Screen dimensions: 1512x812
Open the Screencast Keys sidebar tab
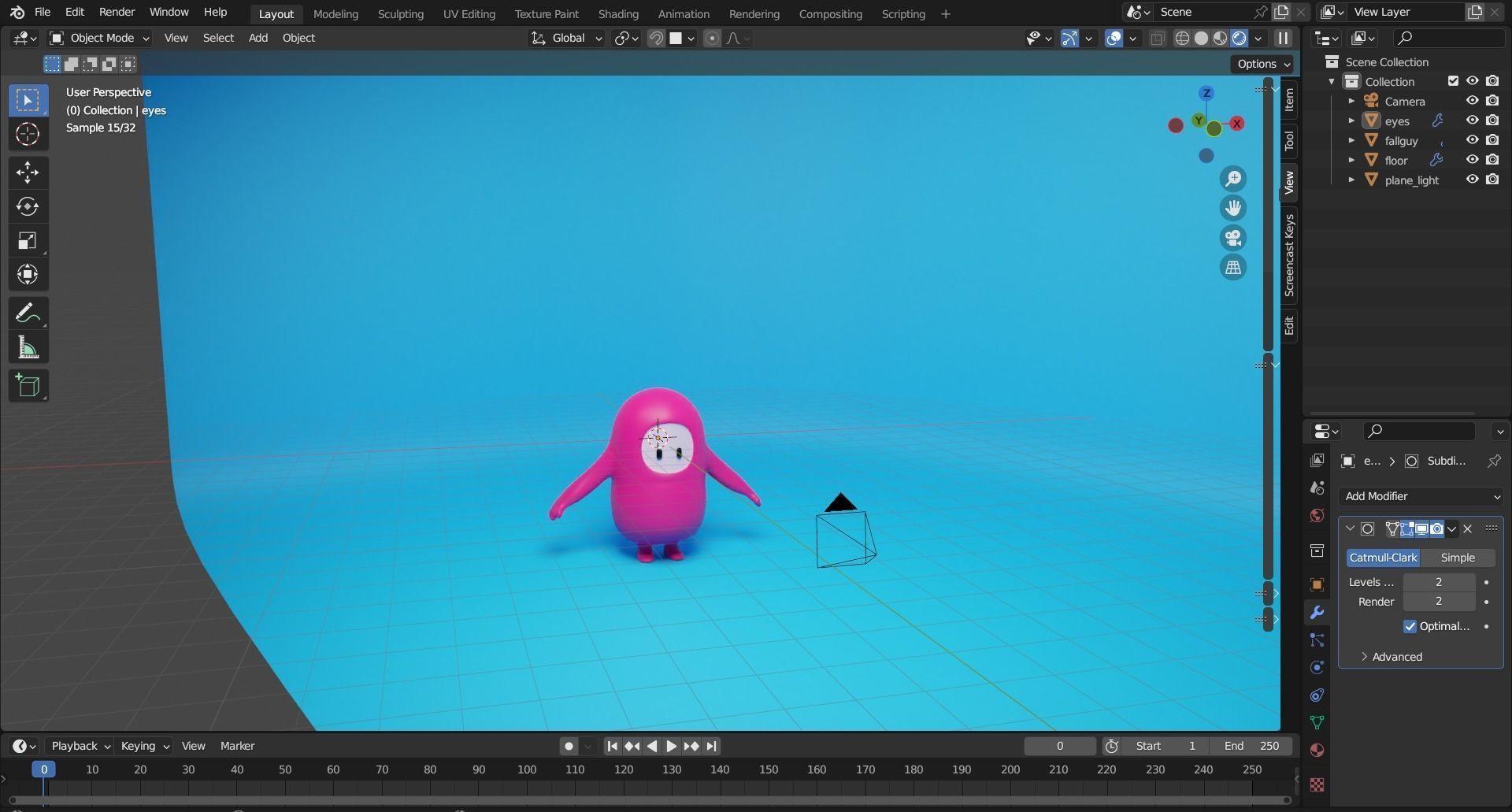(1289, 255)
